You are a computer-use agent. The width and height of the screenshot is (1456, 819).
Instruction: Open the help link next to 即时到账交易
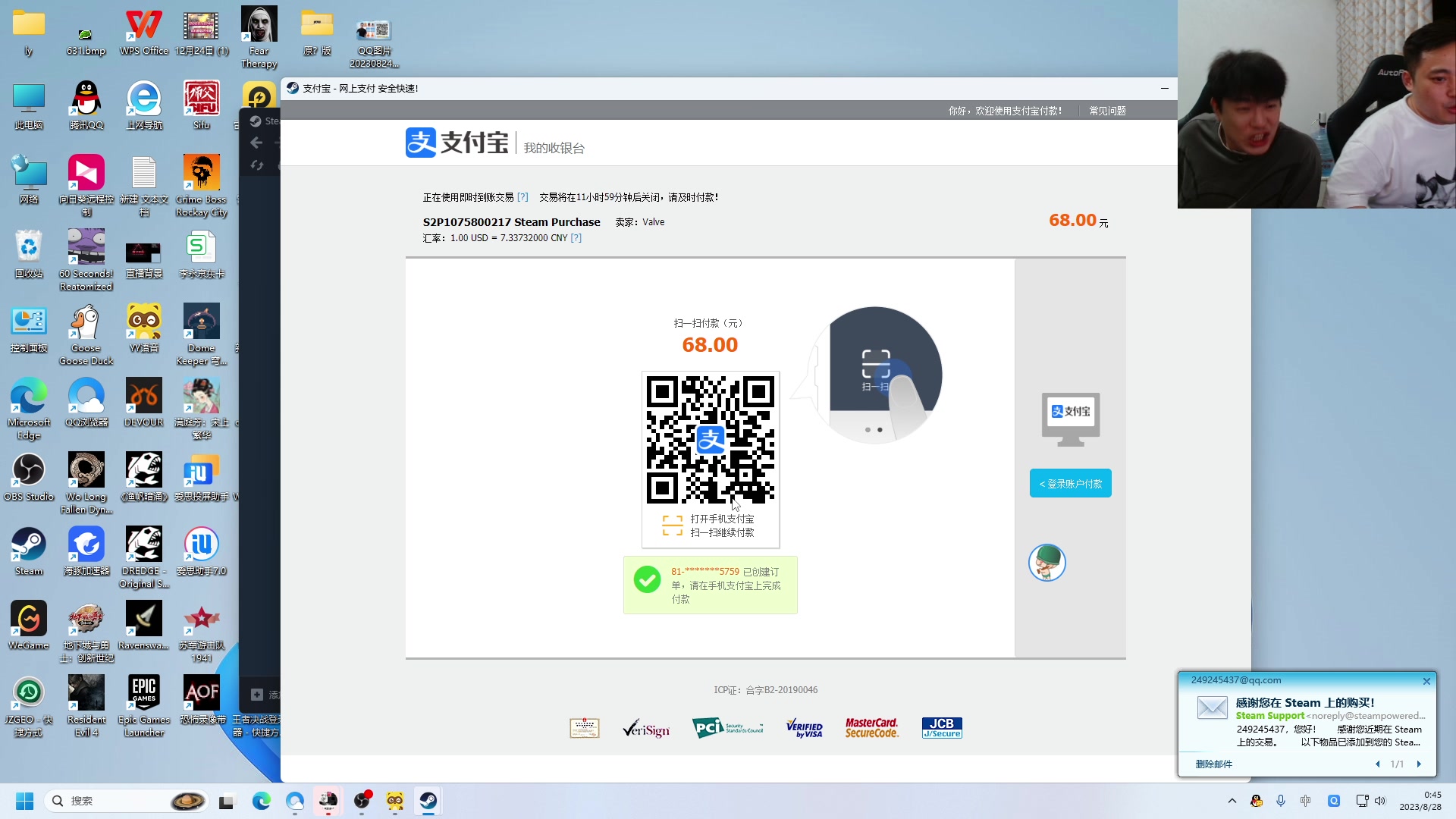[x=522, y=197]
